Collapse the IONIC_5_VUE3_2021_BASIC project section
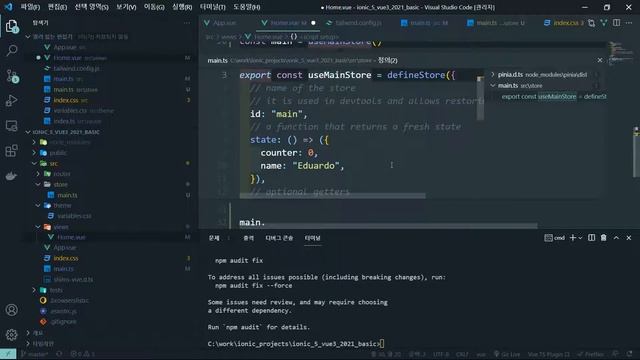The image size is (640, 360). tap(28, 132)
